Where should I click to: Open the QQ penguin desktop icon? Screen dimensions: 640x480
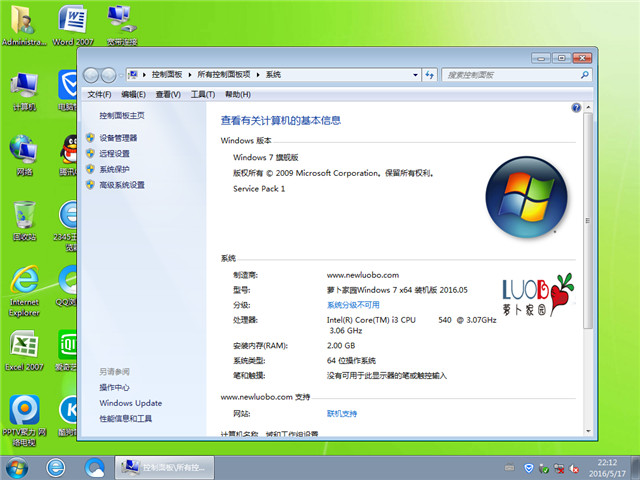coord(69,155)
